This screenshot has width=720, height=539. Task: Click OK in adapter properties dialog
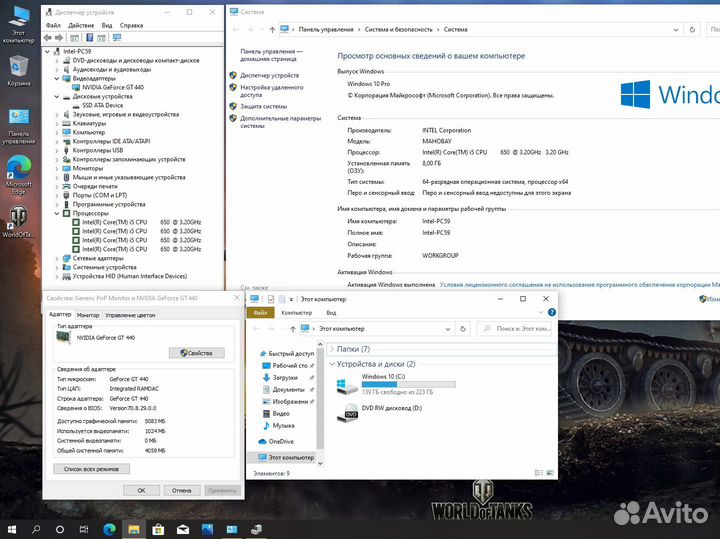point(141,490)
